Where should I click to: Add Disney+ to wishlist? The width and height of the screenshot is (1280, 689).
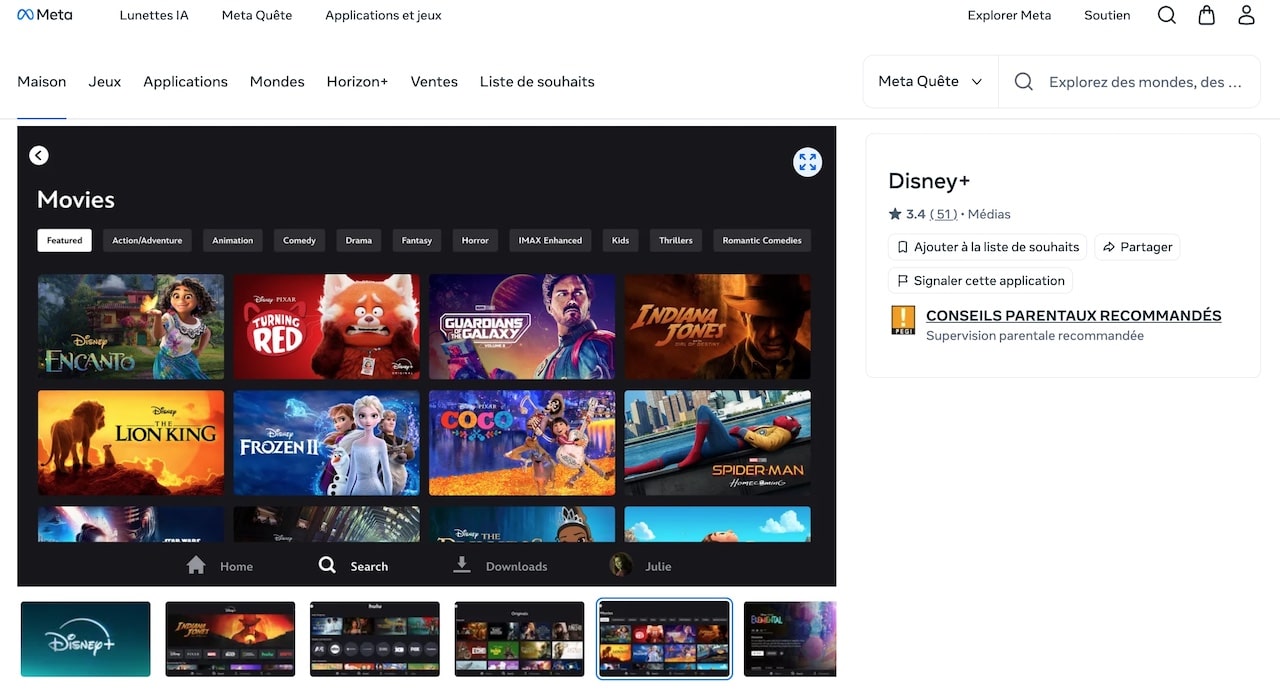[x=987, y=247]
